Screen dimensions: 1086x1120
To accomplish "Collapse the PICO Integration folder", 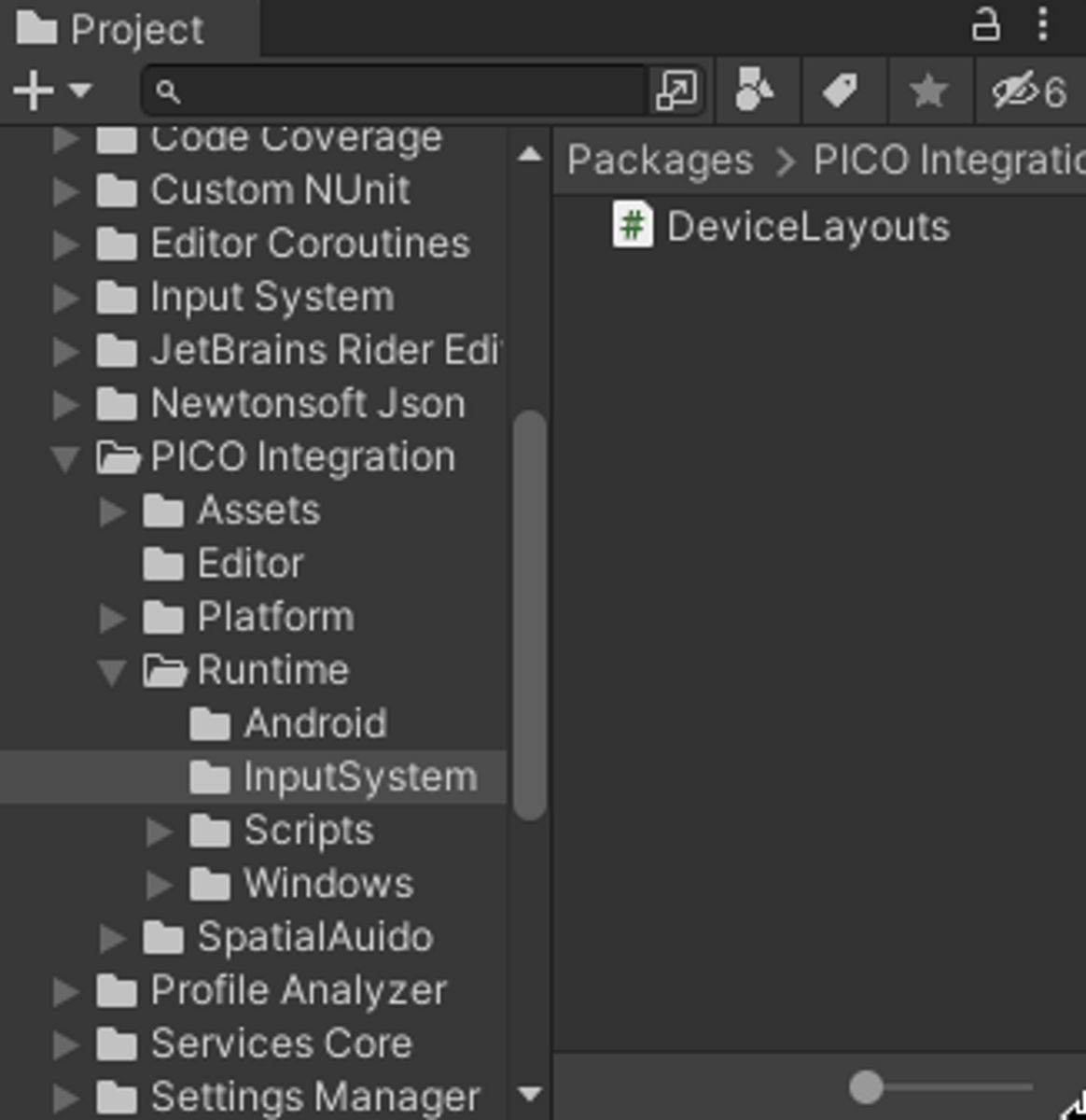I will (x=65, y=458).
